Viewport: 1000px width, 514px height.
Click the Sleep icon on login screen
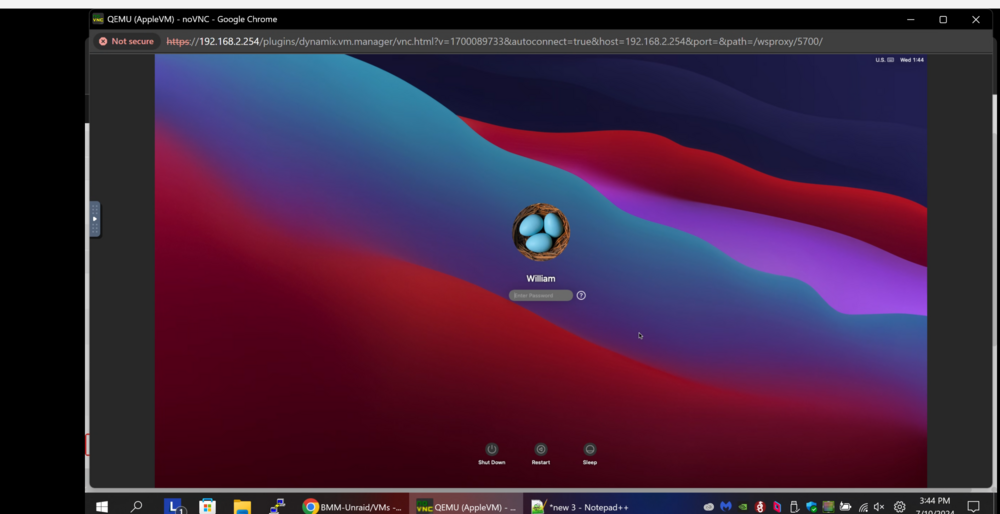(590, 450)
